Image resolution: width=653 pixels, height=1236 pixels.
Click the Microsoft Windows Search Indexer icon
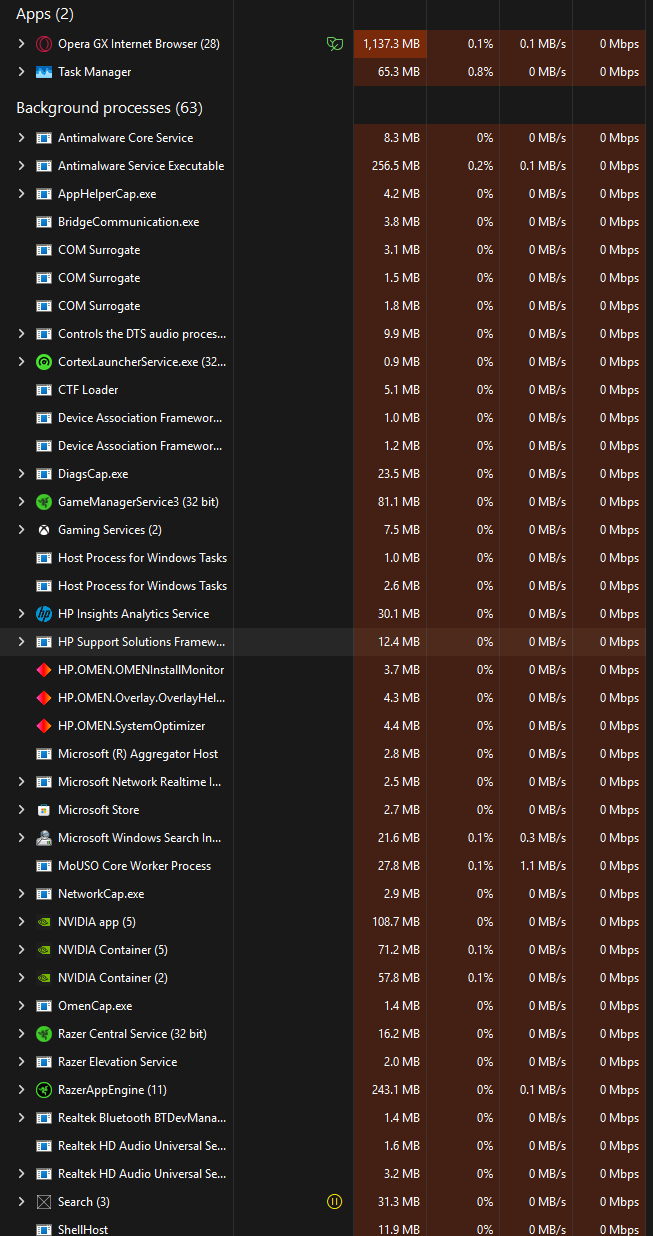click(44, 838)
